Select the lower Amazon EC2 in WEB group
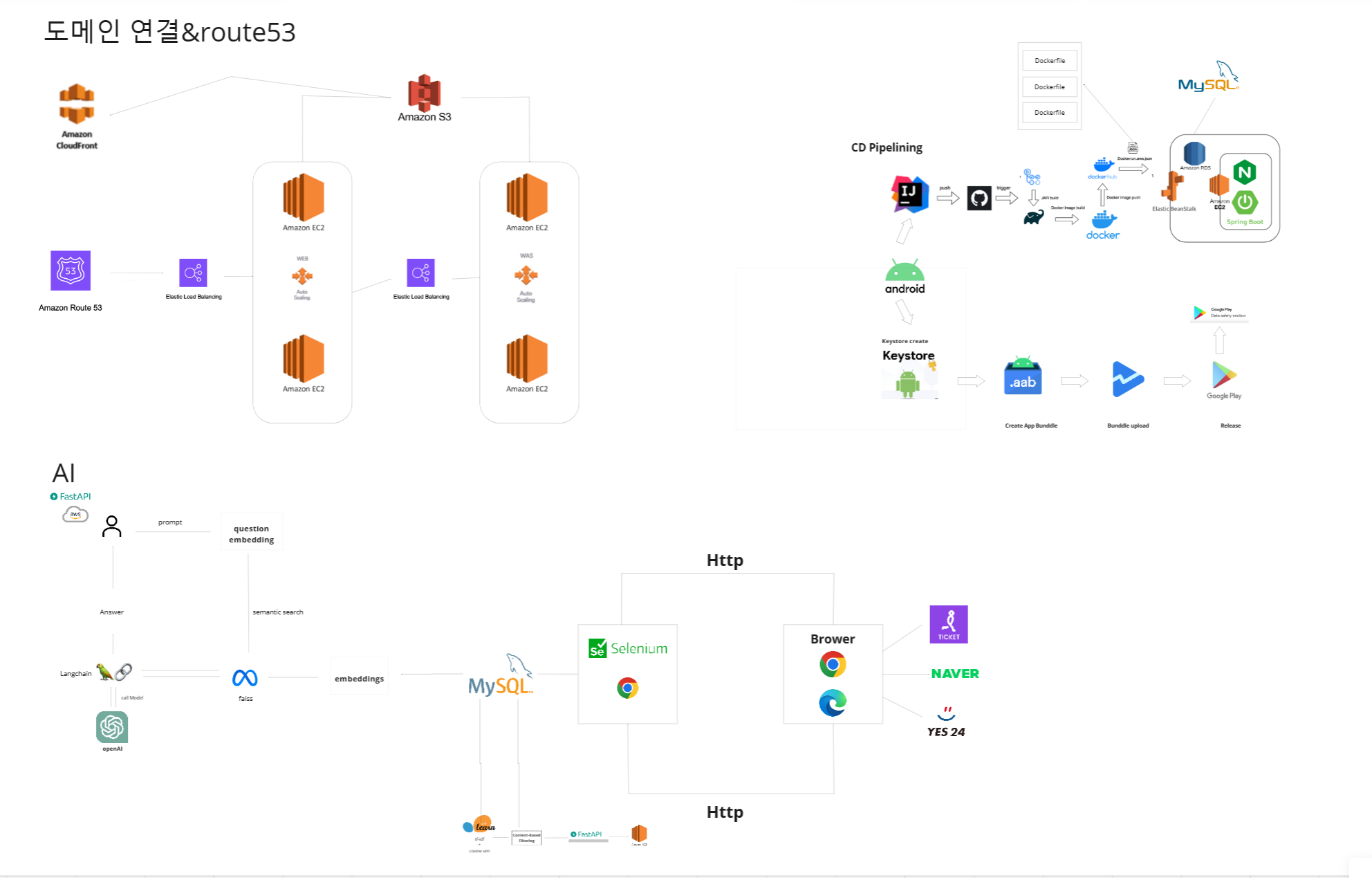The image size is (1372, 878). coord(303,358)
